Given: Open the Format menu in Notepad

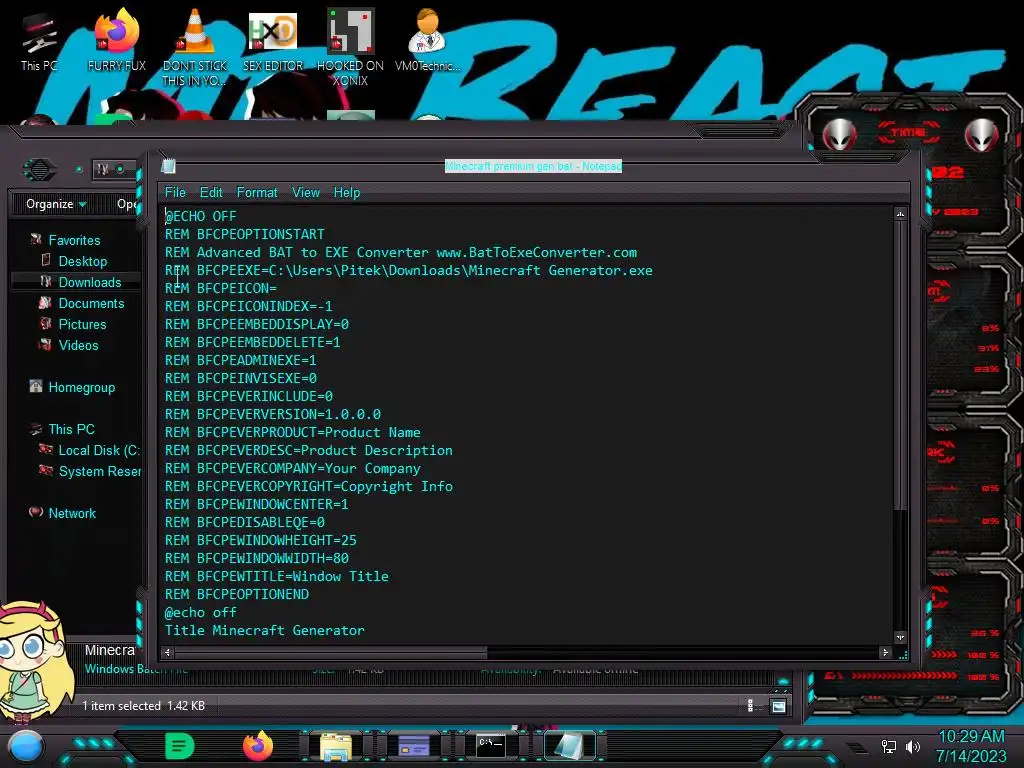Looking at the screenshot, I should (x=257, y=193).
